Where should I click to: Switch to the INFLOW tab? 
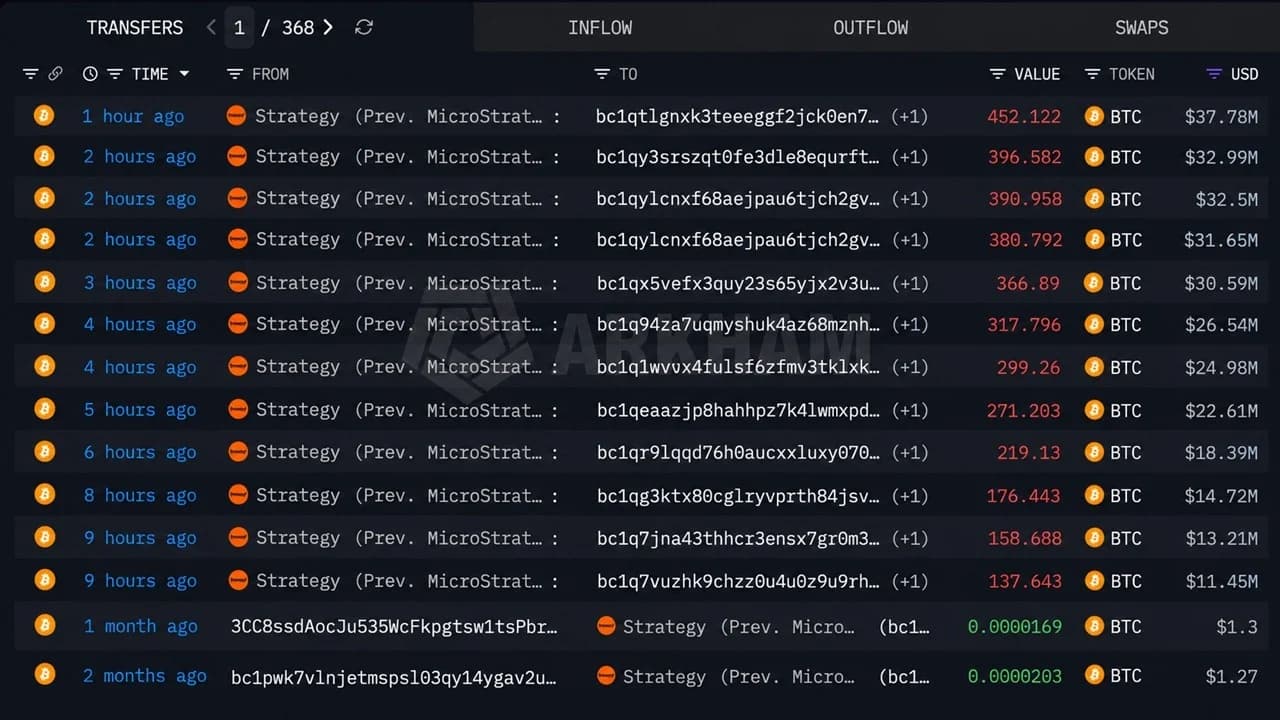coord(600,28)
